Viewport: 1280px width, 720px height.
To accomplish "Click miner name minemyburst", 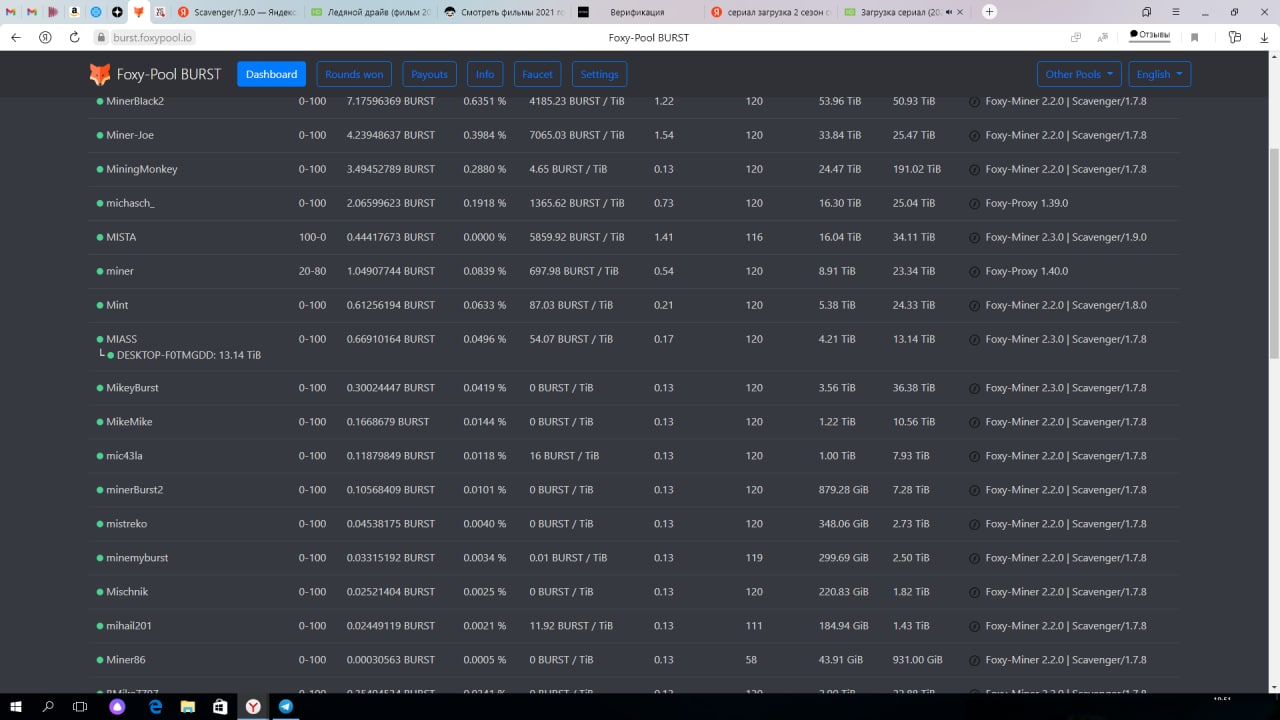I will point(137,558).
